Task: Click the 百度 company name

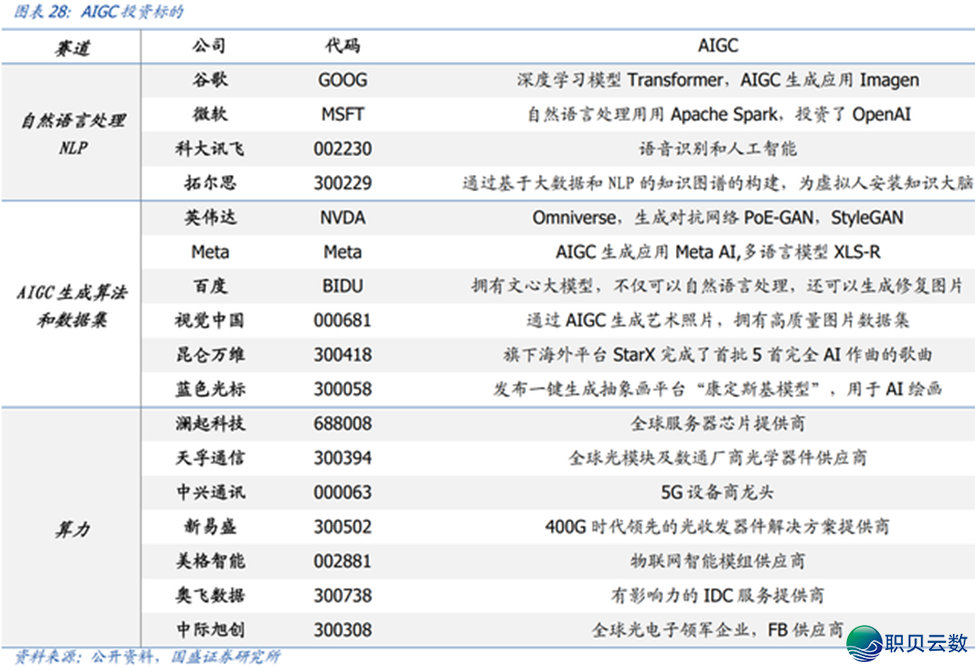Action: click(209, 286)
